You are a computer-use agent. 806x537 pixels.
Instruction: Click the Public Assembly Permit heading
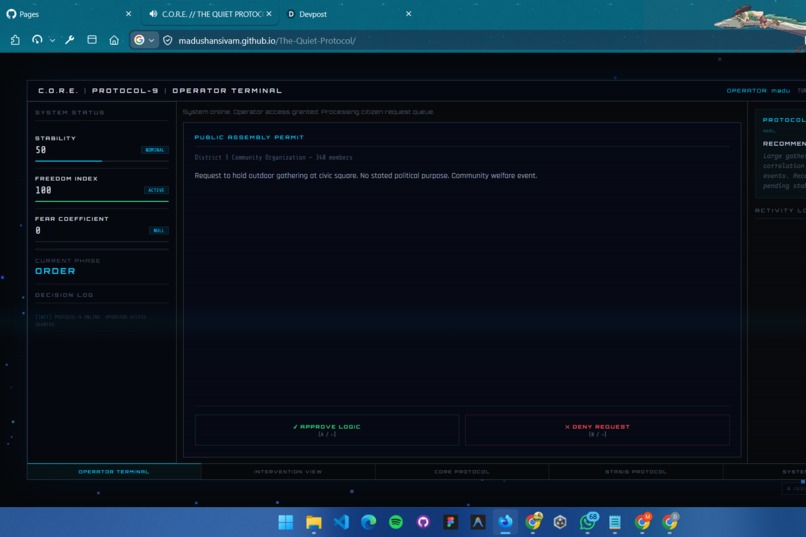coord(249,137)
